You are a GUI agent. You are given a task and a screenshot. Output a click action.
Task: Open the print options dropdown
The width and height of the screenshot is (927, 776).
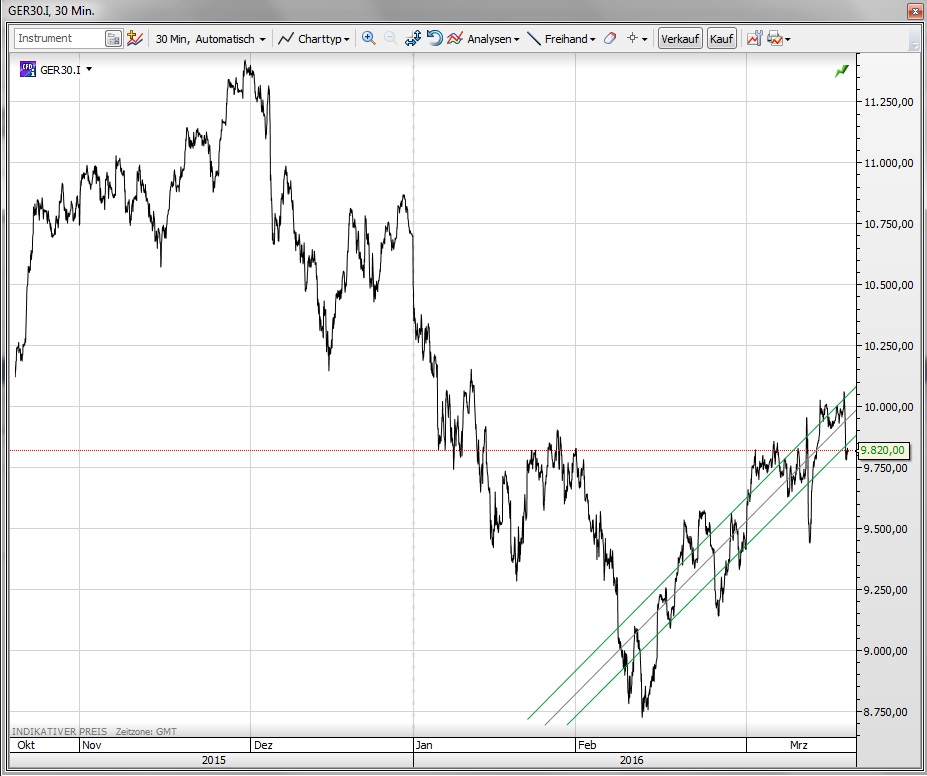pos(779,39)
